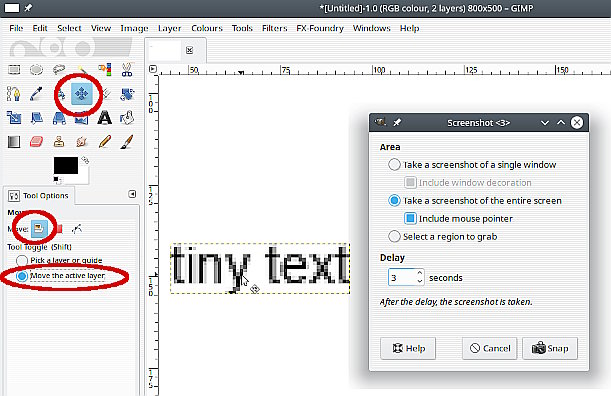Viewport: 611px width, 396px height.
Task: Select the Pencil tool
Action: (x=104, y=141)
